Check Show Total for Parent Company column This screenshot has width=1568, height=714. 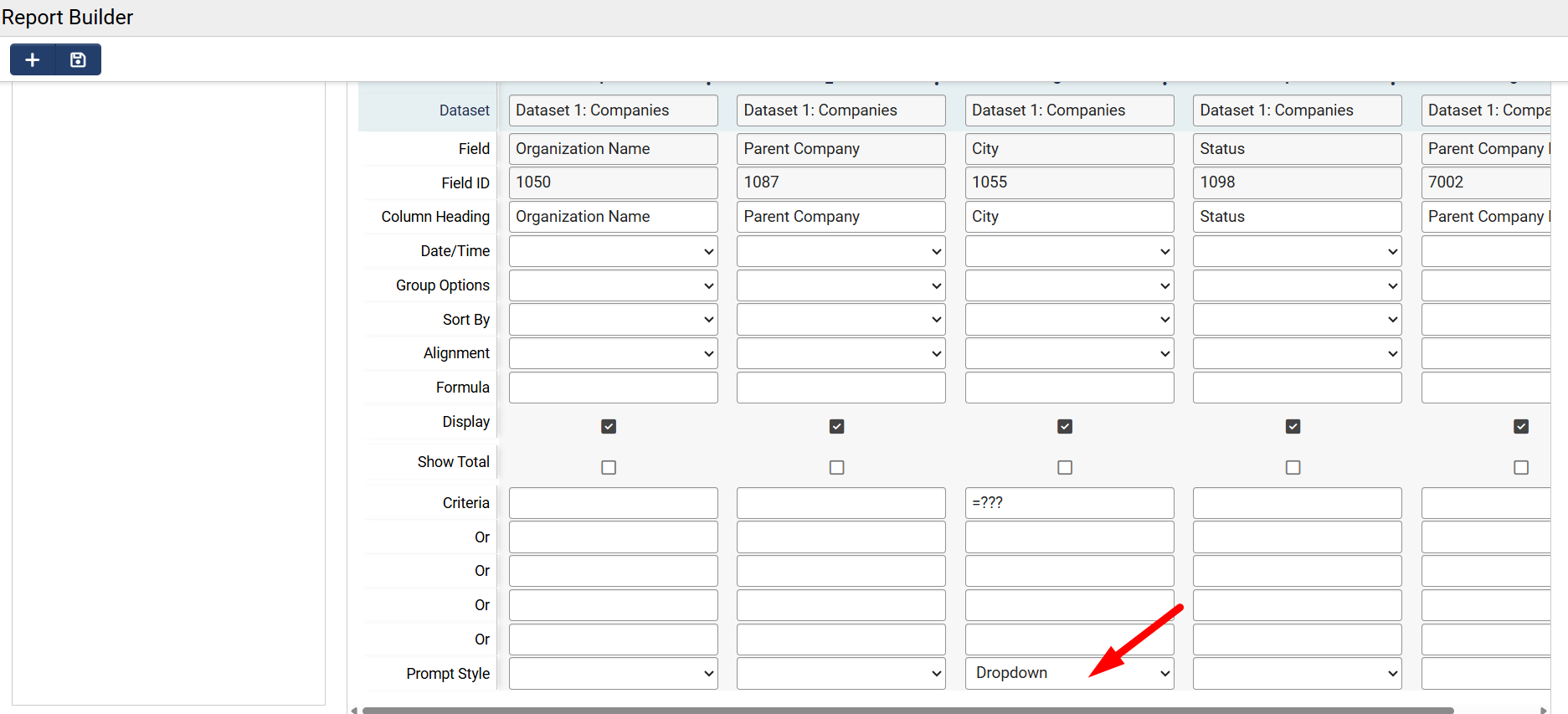tap(836, 467)
